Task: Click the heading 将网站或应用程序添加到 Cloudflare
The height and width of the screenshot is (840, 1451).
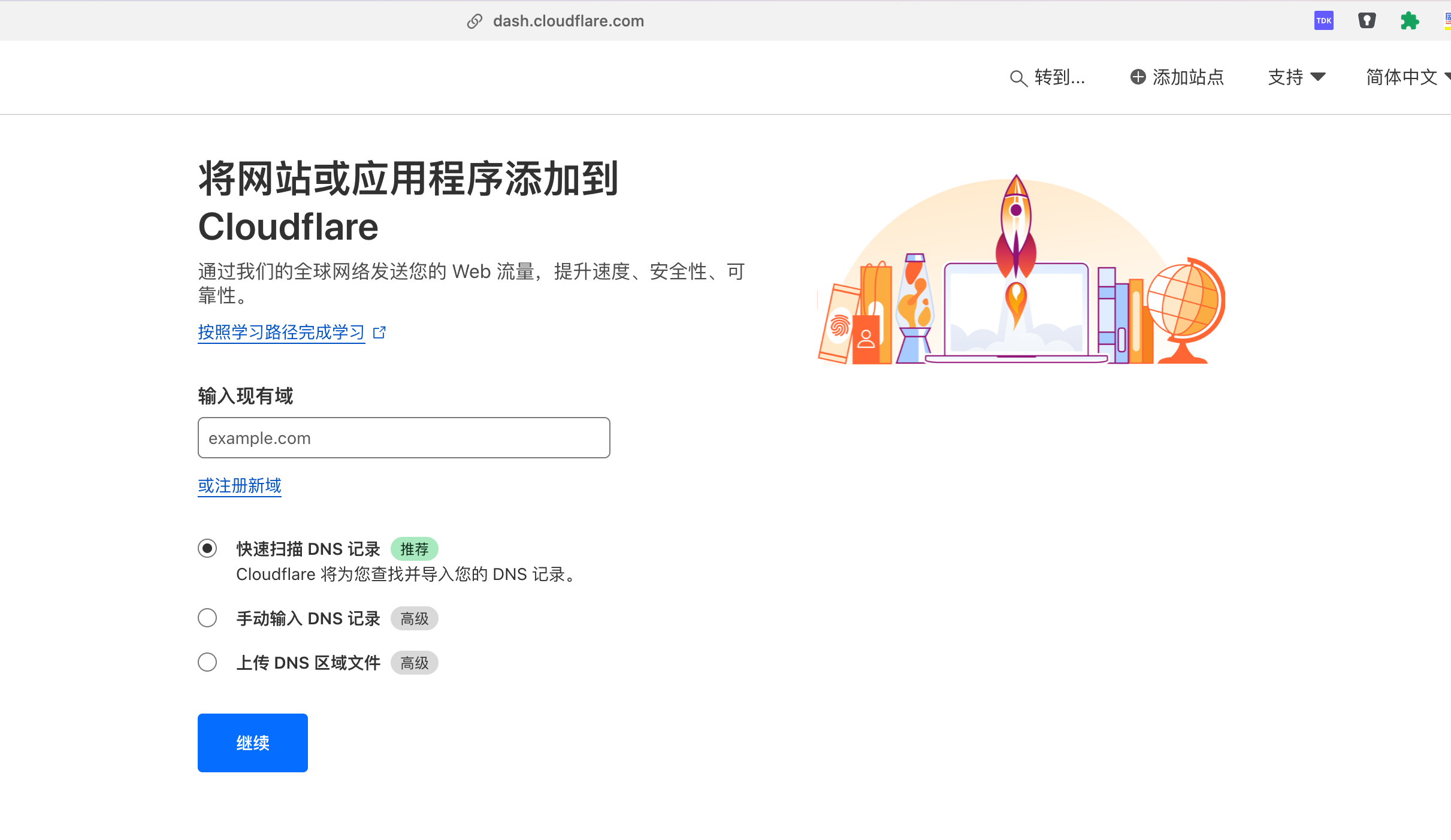Action: (x=409, y=203)
